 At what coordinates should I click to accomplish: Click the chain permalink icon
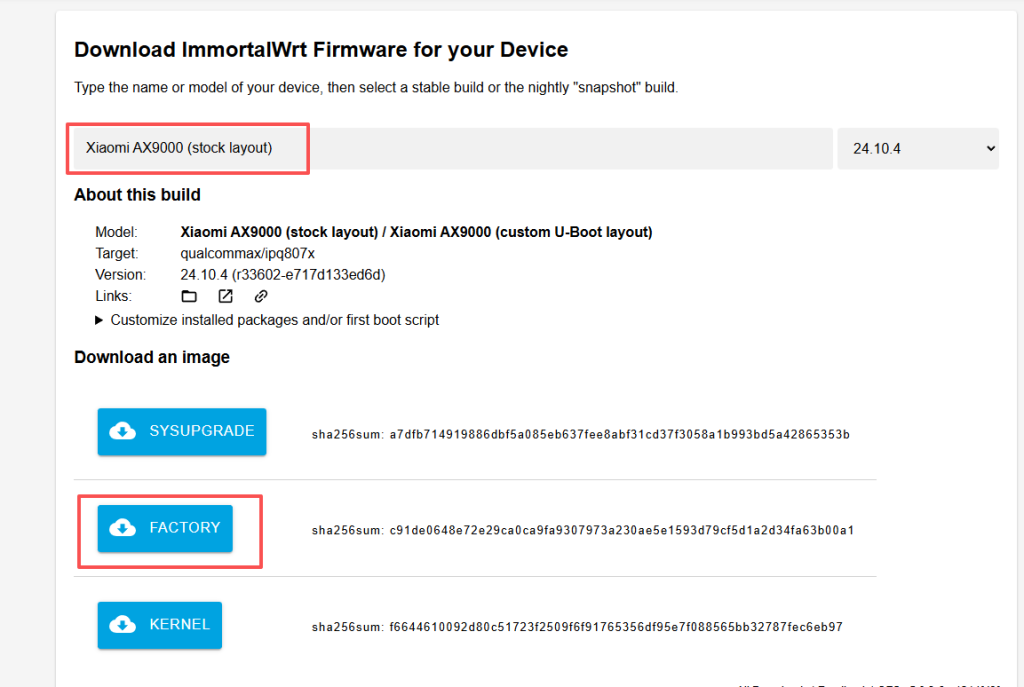261,296
